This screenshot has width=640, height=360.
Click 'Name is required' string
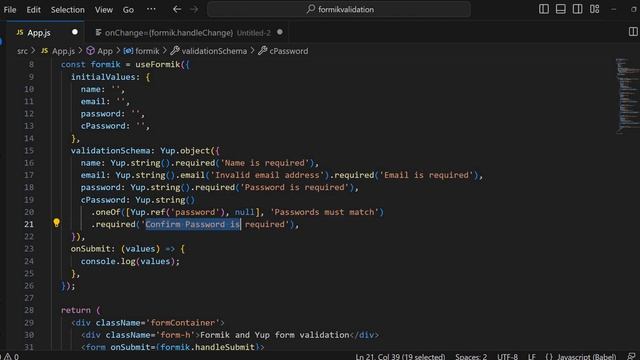coord(264,163)
